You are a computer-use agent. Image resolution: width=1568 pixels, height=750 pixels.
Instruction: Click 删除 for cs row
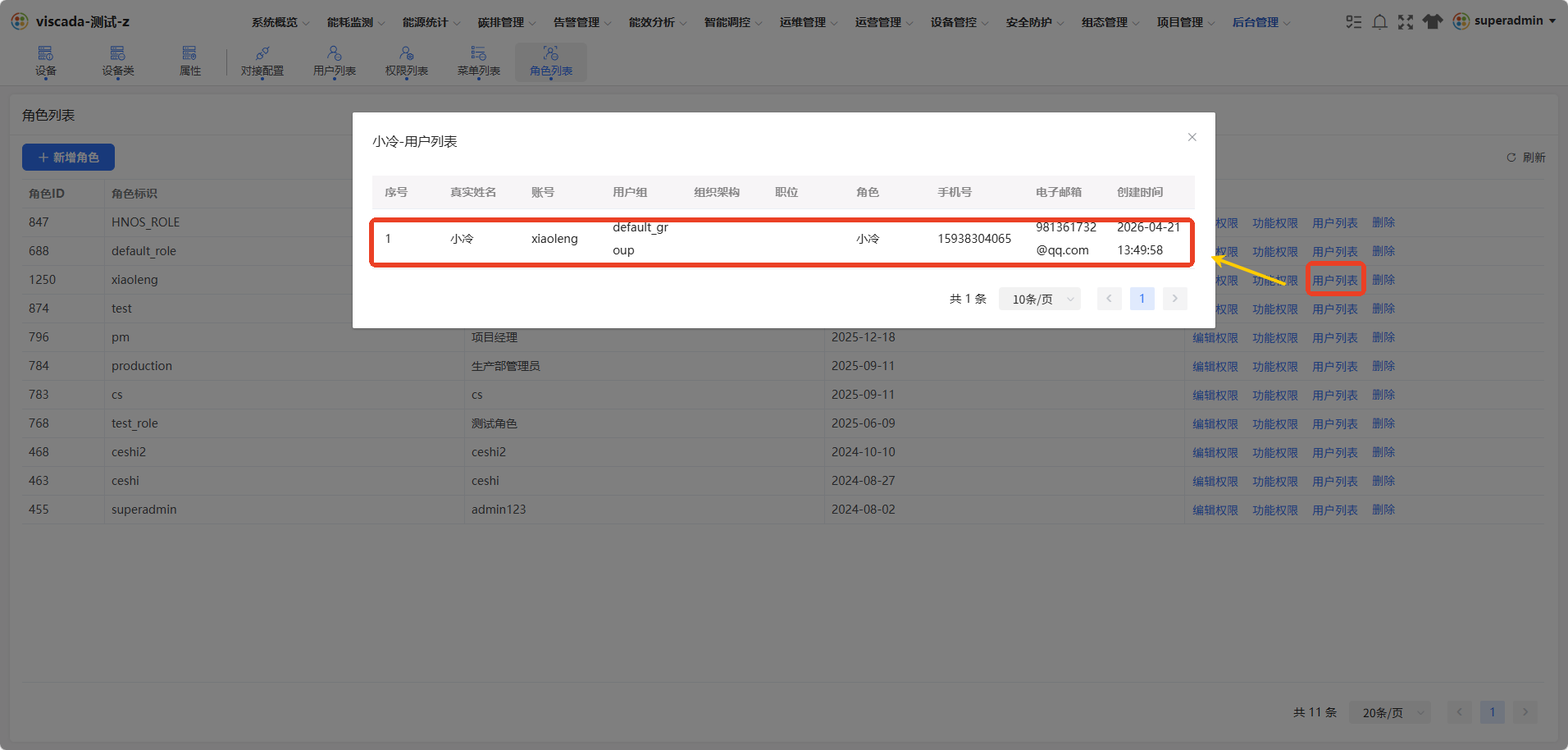pyautogui.click(x=1383, y=395)
